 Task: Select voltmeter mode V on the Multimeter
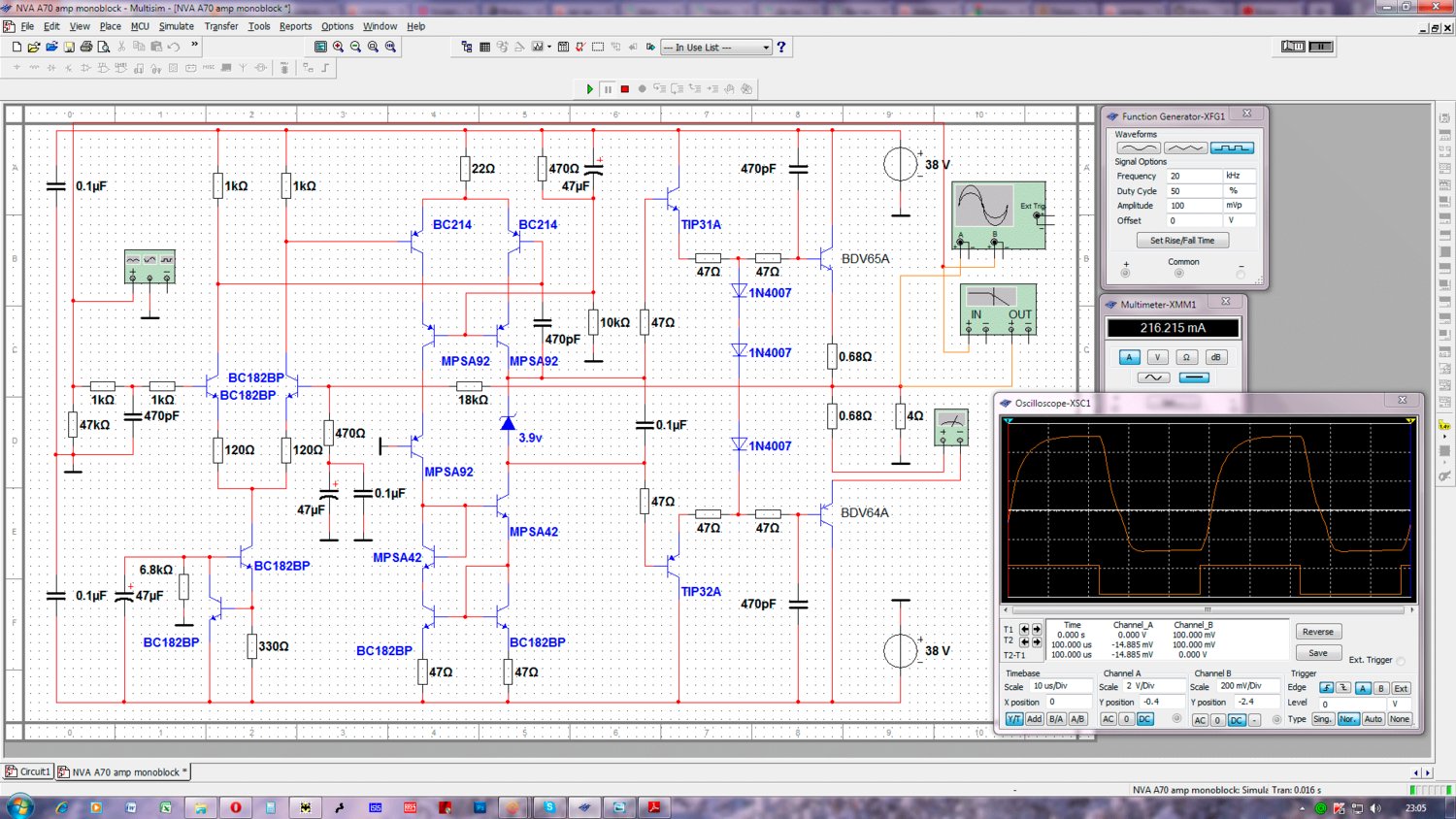[x=1157, y=357]
